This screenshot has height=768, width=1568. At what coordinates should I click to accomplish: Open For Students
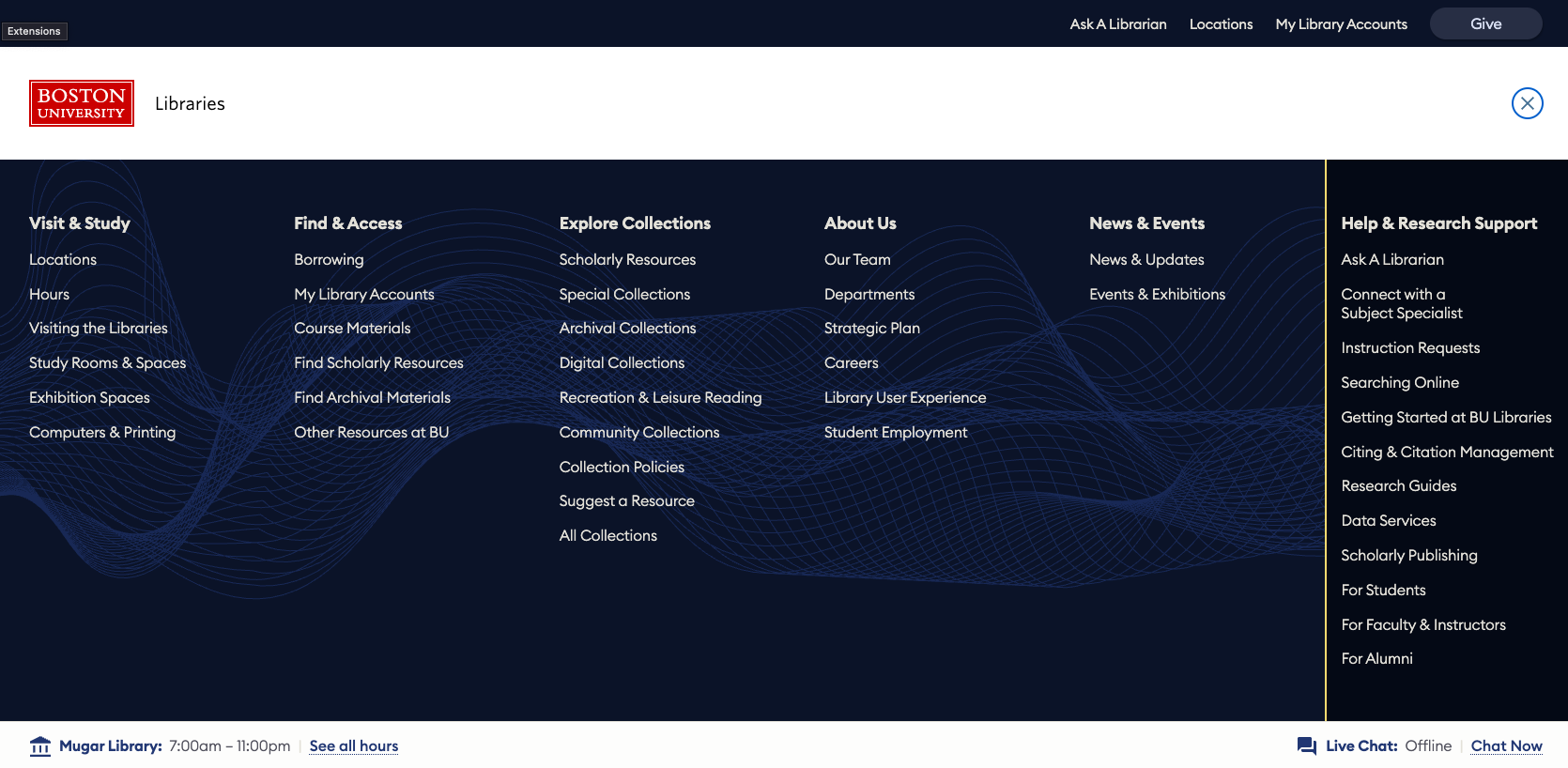(1383, 590)
